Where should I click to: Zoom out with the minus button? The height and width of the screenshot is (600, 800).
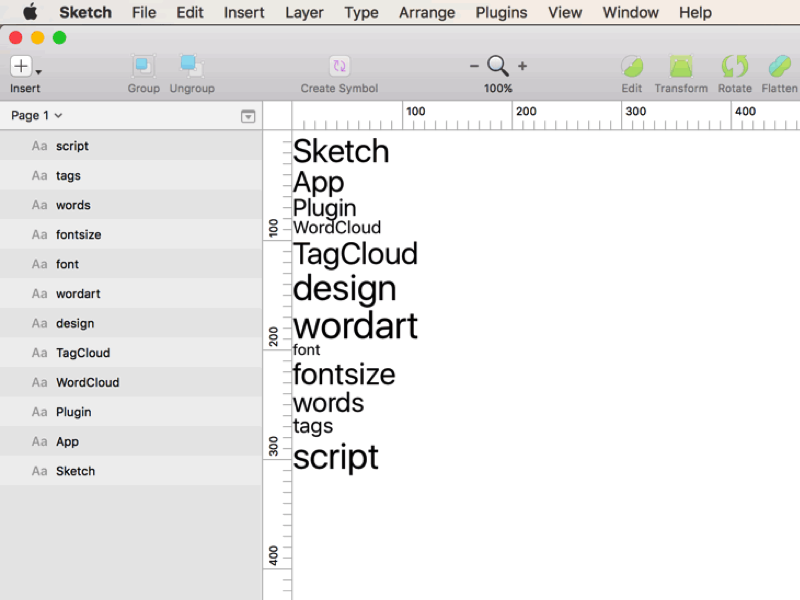point(474,66)
